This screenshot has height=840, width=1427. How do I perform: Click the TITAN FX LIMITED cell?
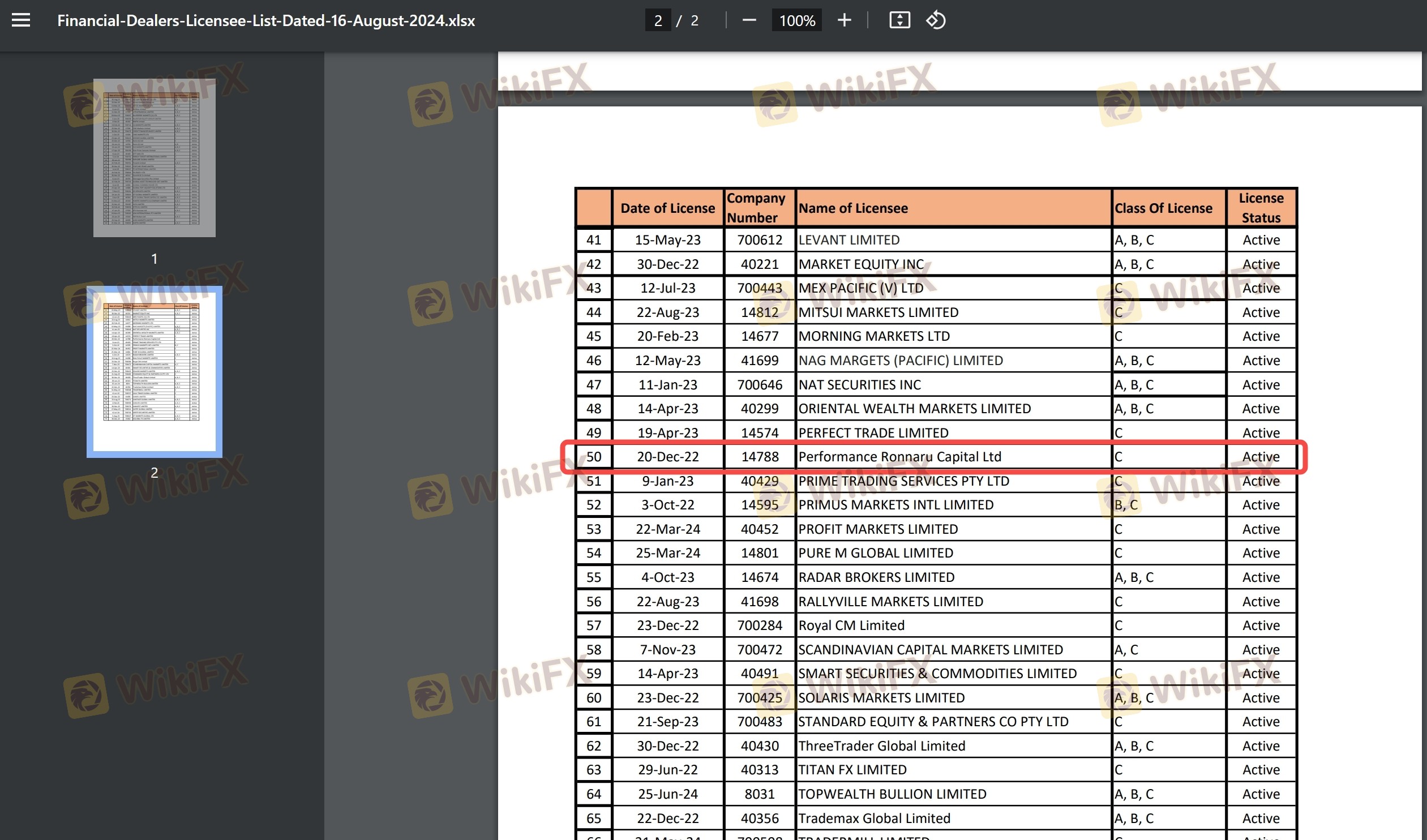coord(852,770)
